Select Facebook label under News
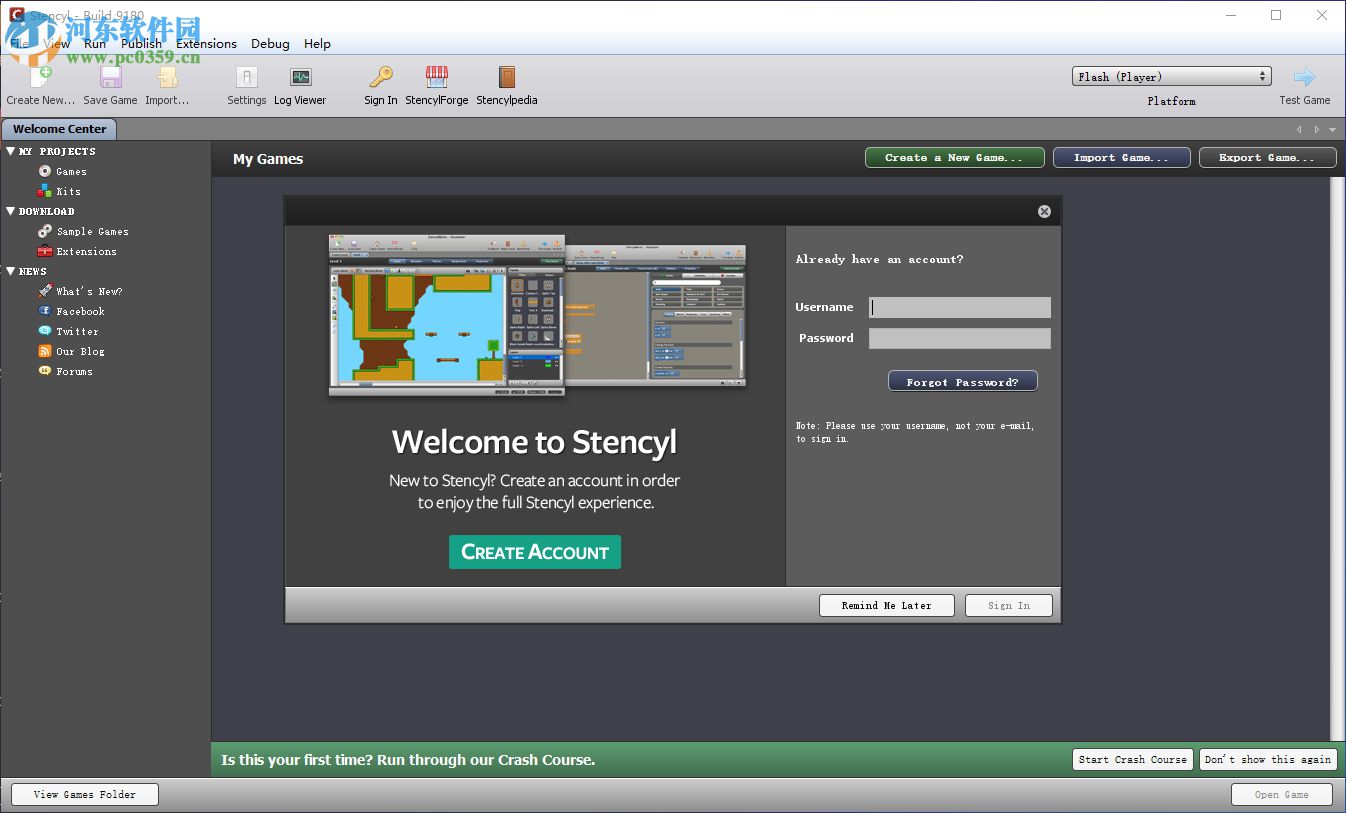The height and width of the screenshot is (813, 1346). pyautogui.click(x=81, y=312)
